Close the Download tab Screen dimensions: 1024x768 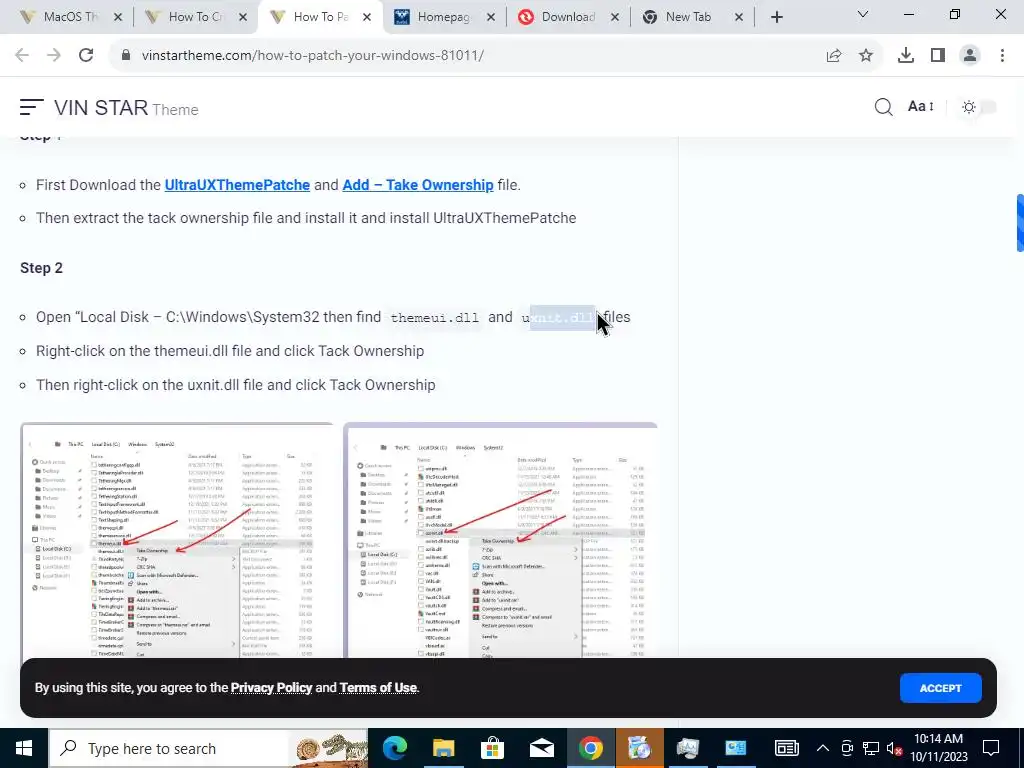[x=615, y=18]
